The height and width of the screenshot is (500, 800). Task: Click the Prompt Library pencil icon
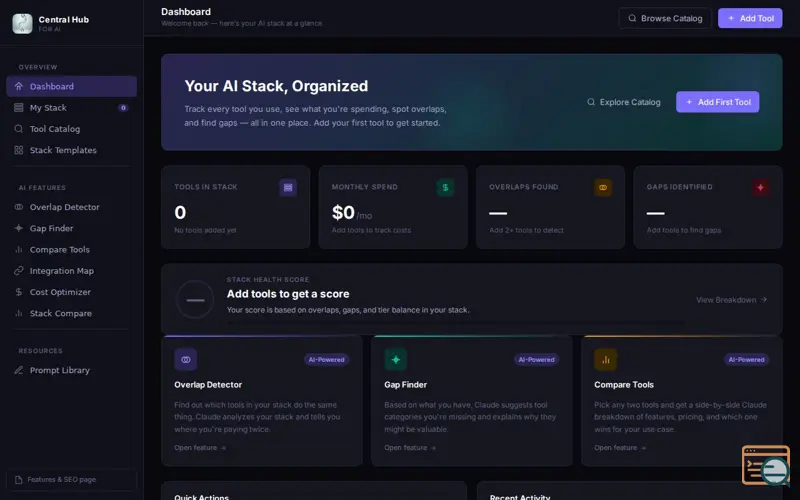(19, 370)
